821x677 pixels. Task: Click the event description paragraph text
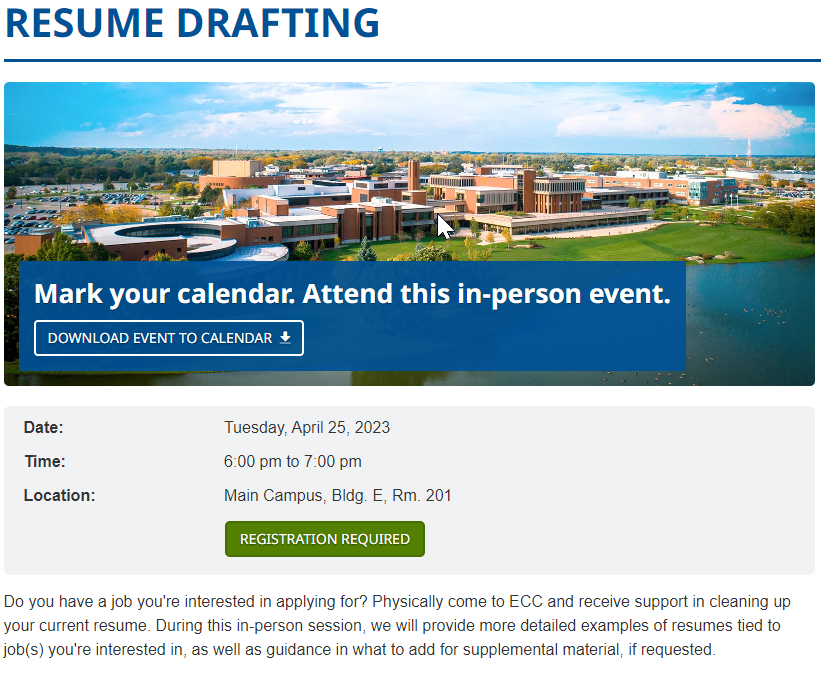point(397,625)
